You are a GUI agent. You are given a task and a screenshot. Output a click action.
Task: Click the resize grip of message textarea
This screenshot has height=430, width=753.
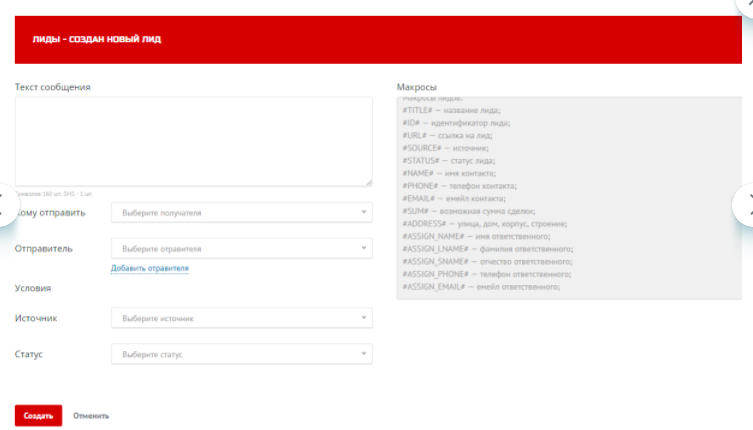tap(368, 182)
